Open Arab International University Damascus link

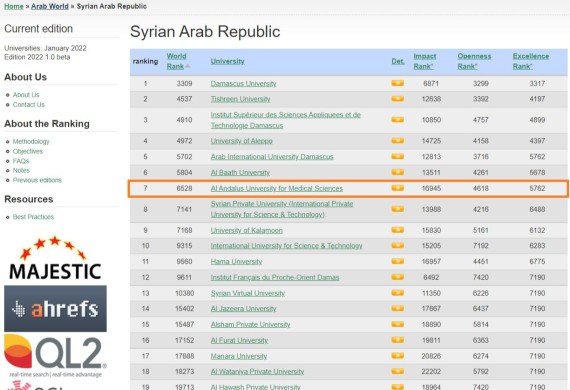272,157
